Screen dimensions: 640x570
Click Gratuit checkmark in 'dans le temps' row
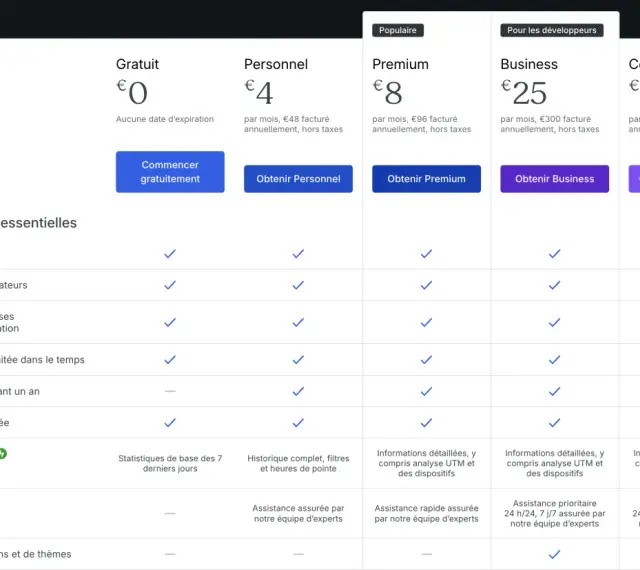(170, 360)
